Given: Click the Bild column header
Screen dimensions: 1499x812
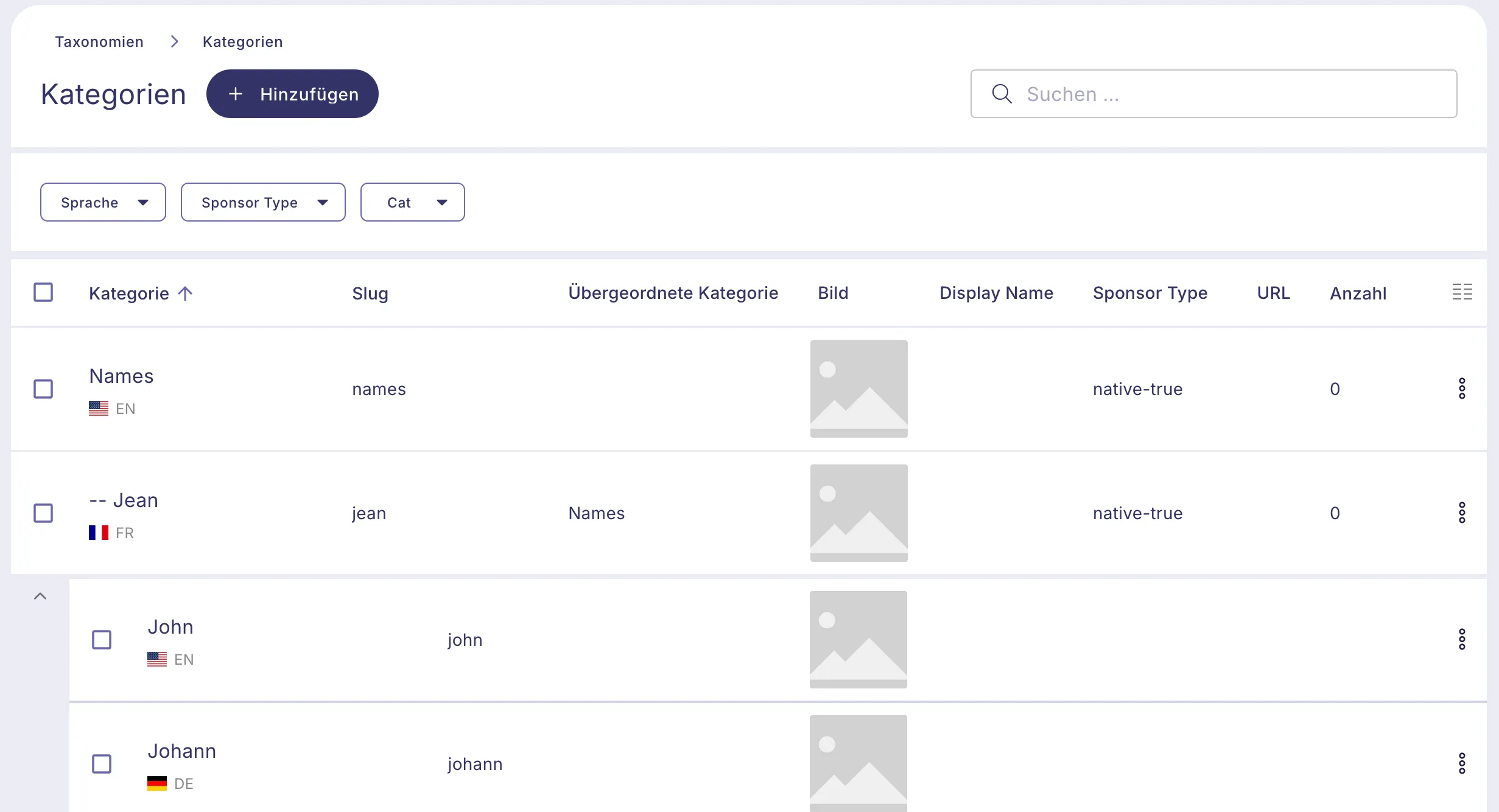Looking at the screenshot, I should 833,293.
